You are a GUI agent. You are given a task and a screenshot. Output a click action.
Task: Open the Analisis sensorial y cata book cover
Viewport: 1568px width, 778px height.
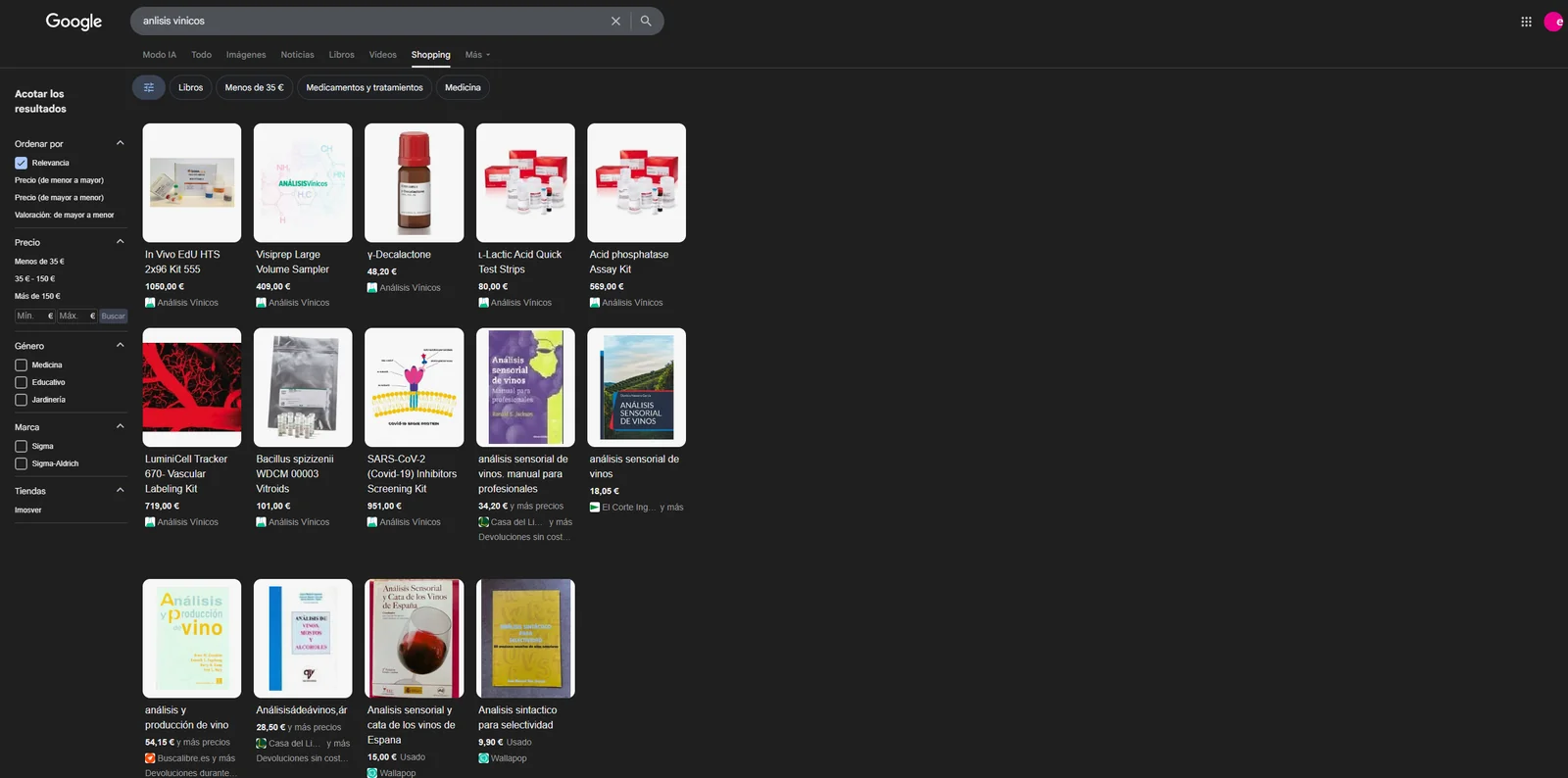click(x=414, y=638)
